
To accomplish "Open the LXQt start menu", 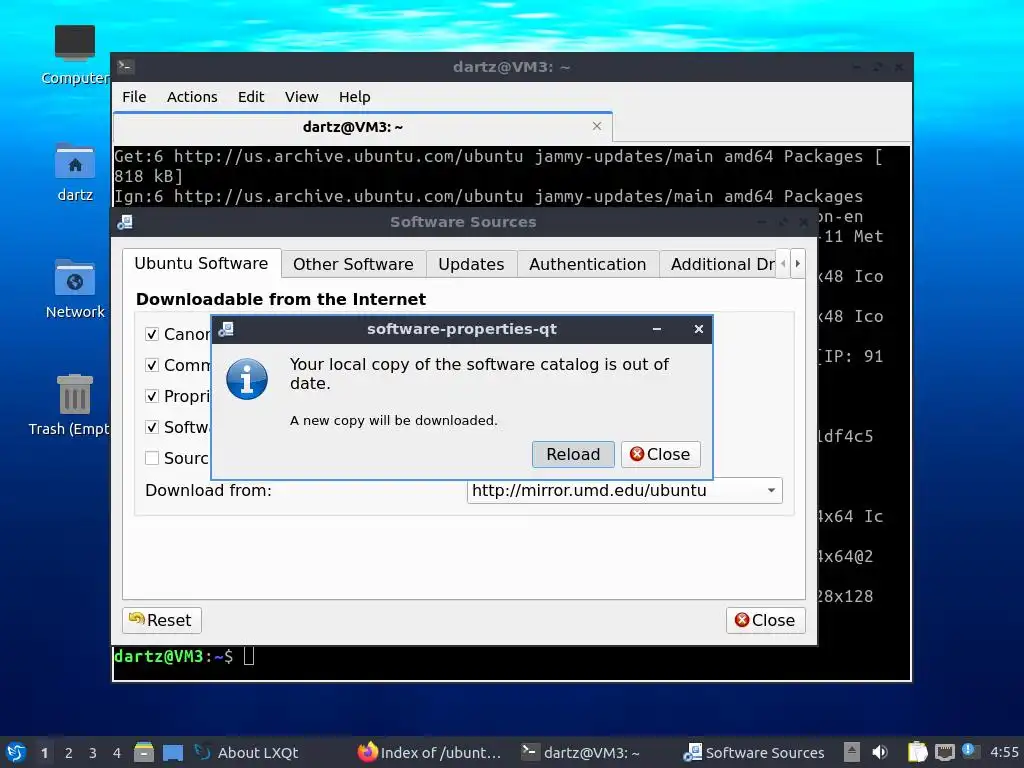I will click(16, 752).
